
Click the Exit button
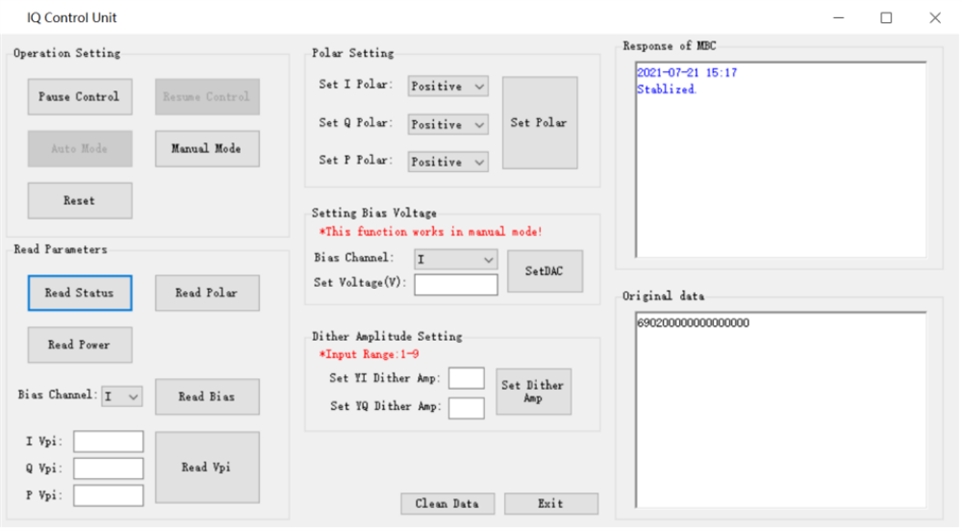point(551,504)
